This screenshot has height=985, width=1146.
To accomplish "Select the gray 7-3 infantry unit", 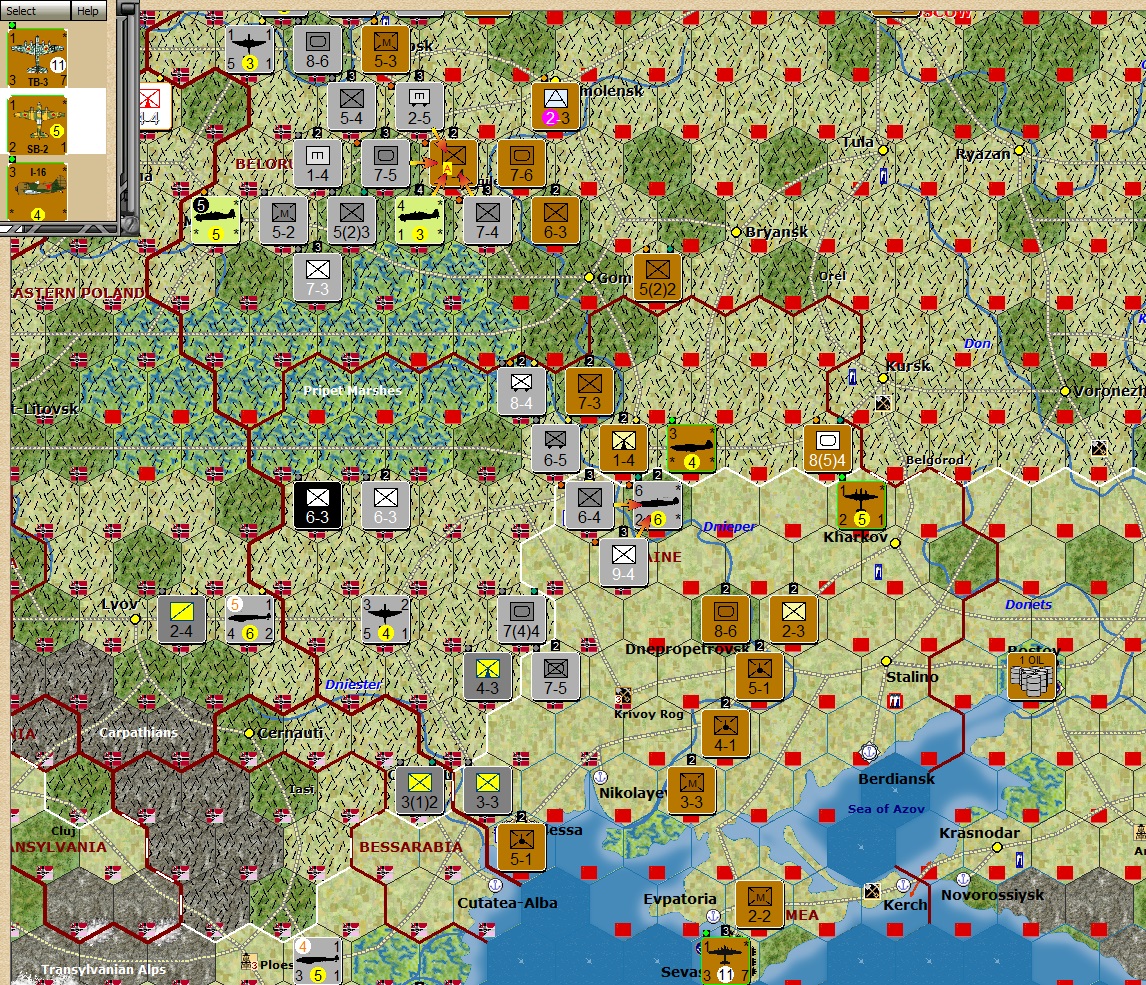I will pos(317,277).
